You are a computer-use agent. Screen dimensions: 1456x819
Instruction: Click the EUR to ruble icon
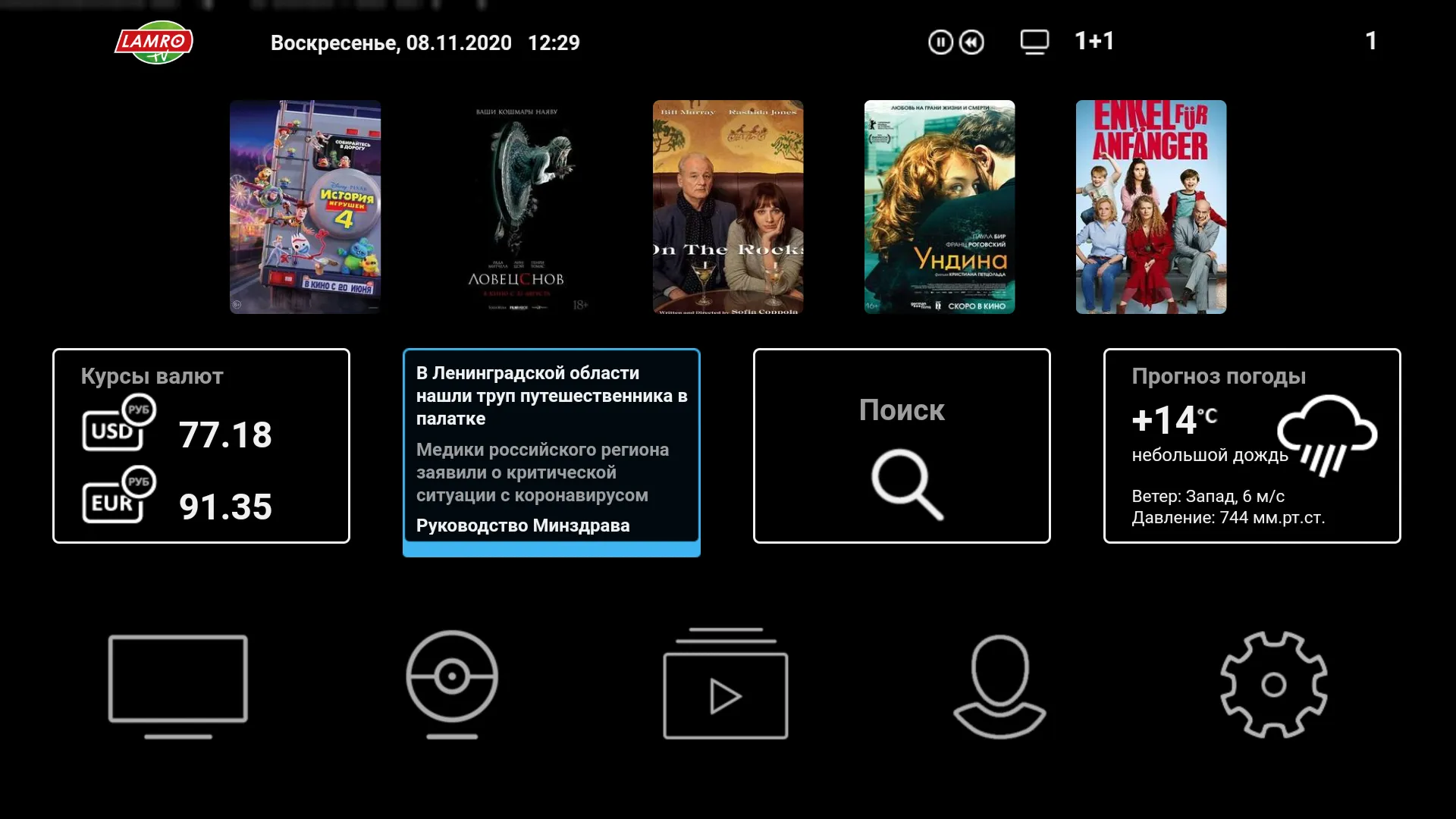tap(119, 495)
